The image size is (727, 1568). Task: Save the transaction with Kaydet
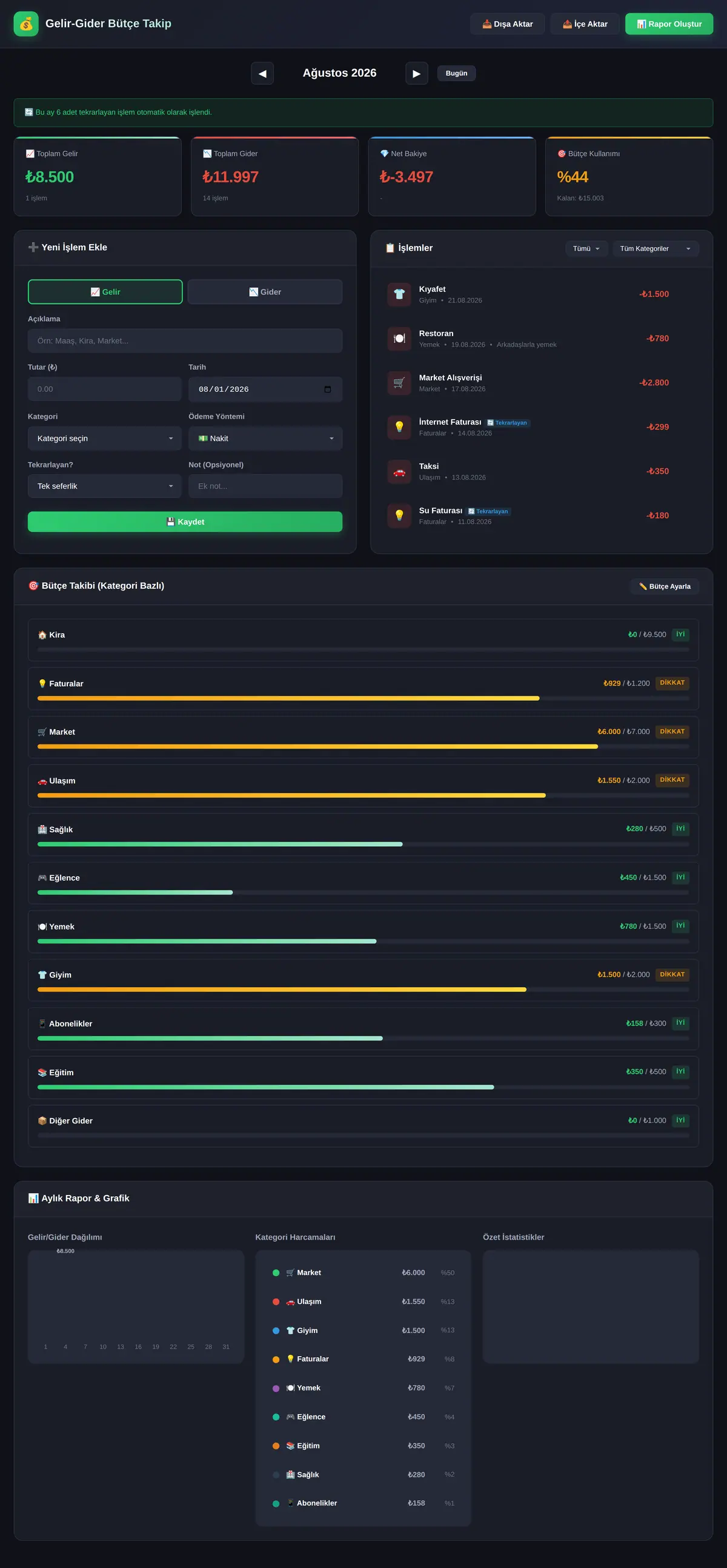tap(185, 521)
